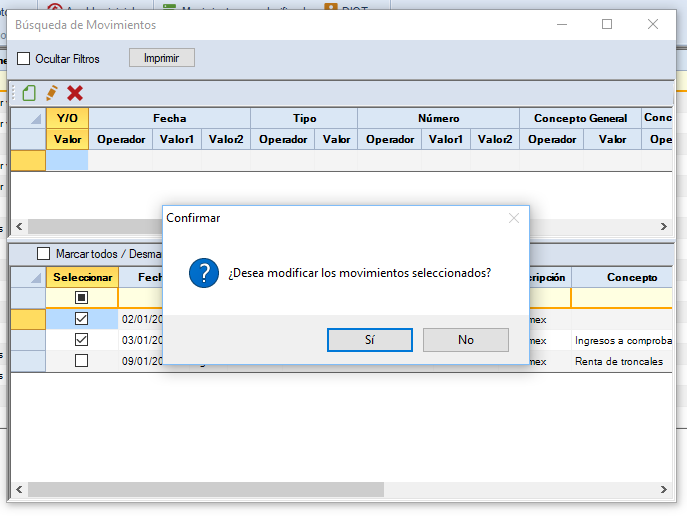Uncheck the 02/01 row checkbox
Image resolution: width=687 pixels, height=516 pixels.
click(81, 318)
